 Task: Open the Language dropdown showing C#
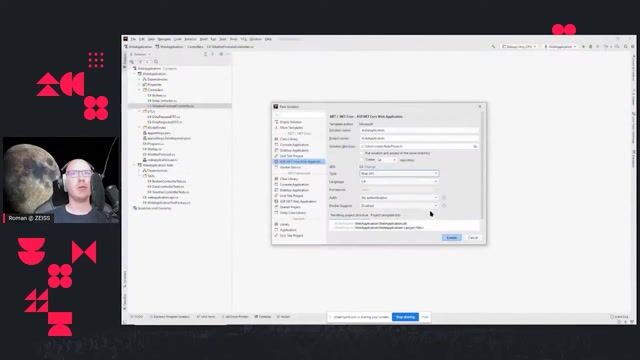(399, 182)
